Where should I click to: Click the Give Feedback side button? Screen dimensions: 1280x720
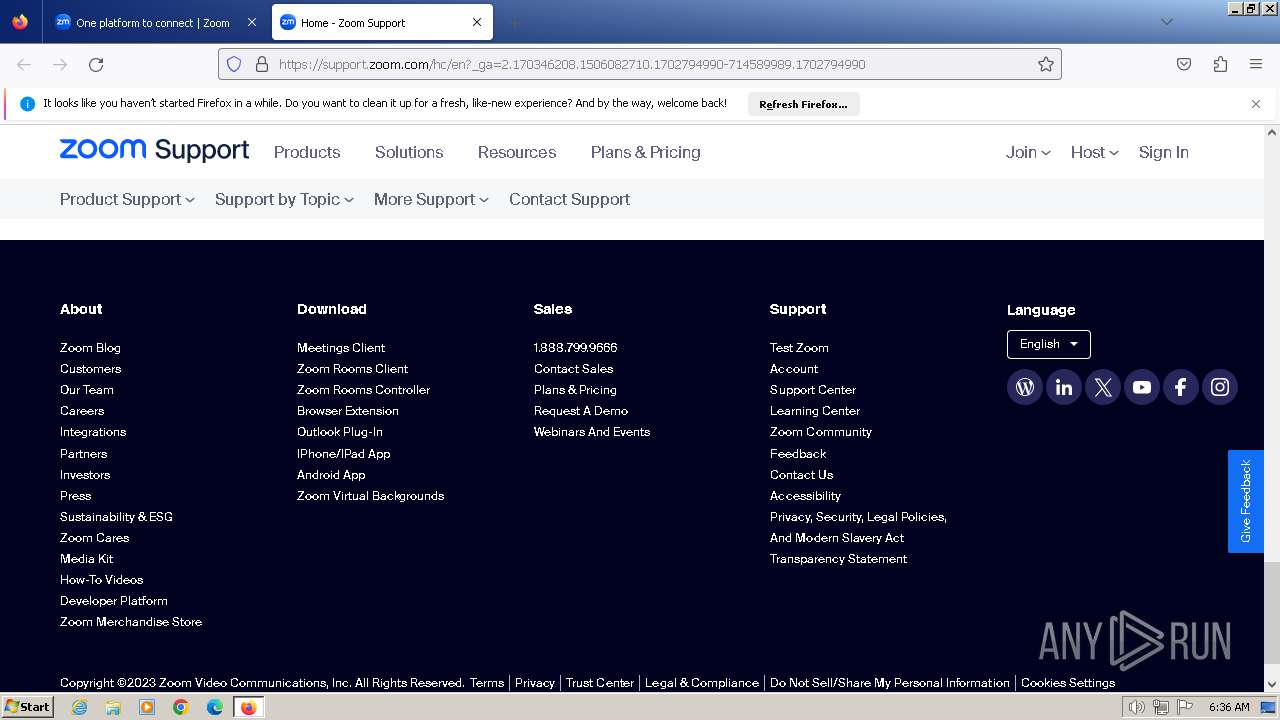[x=1246, y=501]
